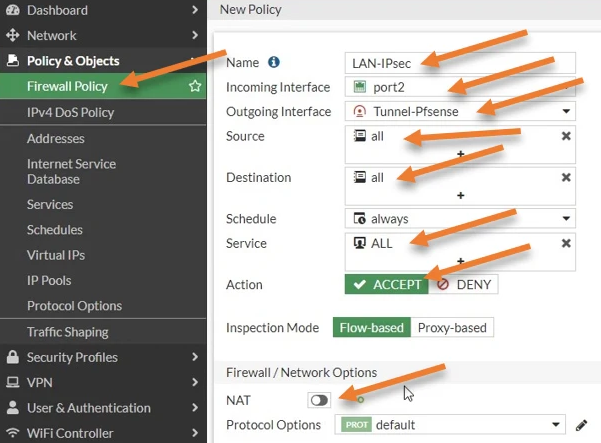Select Proxy-based inspection mode

click(451, 328)
